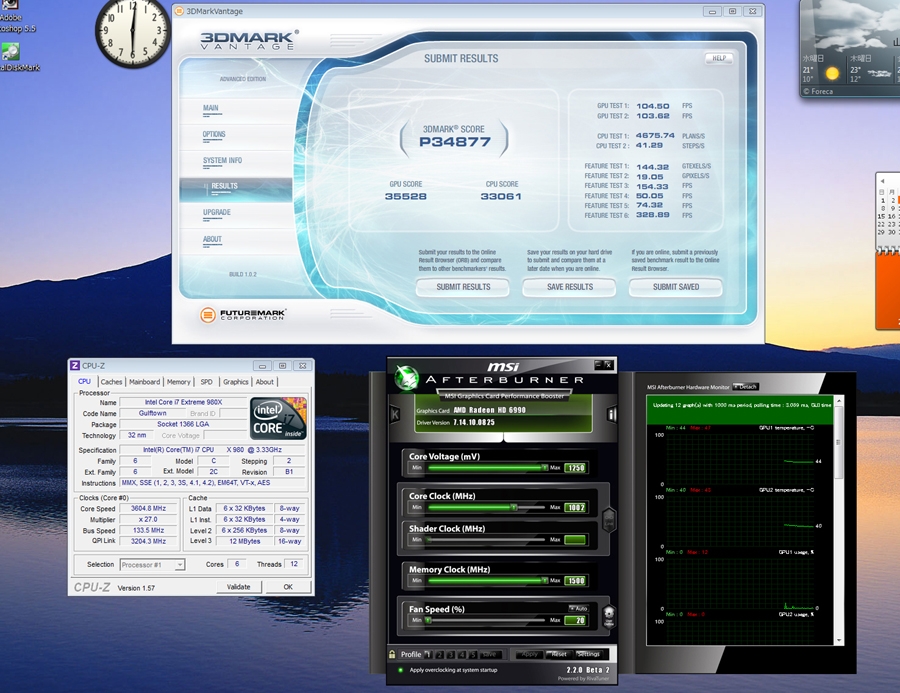Switch to the About tab in CPU-Z

tap(265, 382)
